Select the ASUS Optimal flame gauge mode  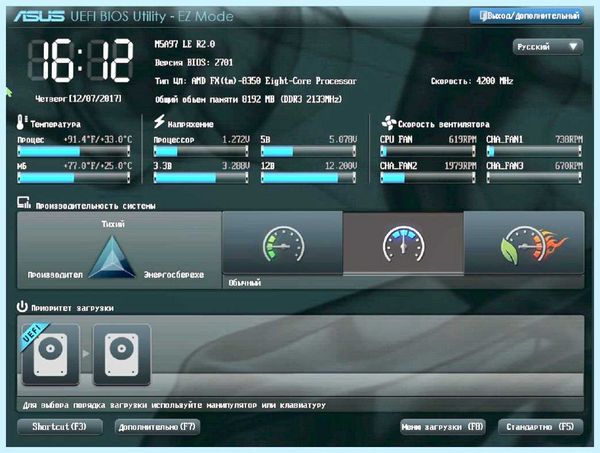524,243
